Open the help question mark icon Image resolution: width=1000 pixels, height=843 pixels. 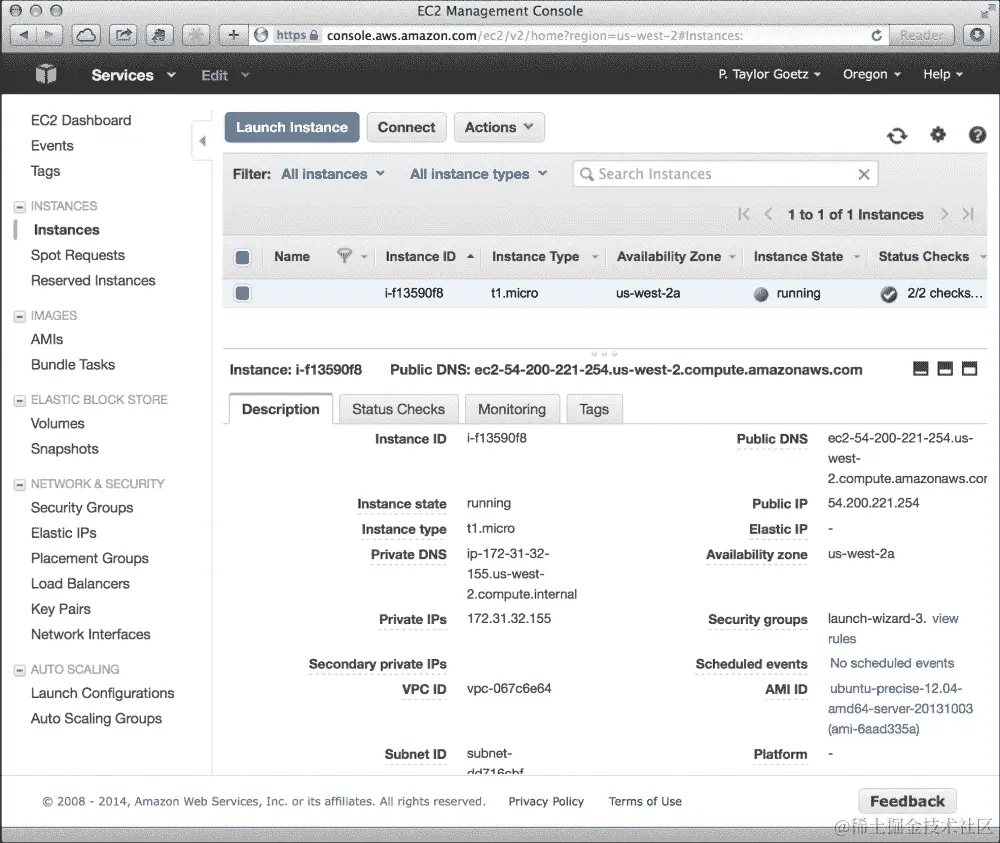coord(977,135)
